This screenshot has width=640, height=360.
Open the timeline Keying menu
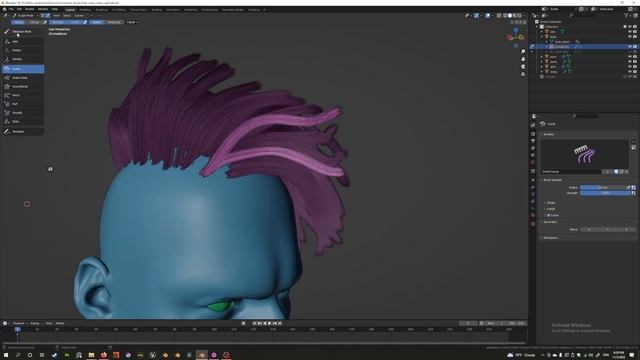35,323
